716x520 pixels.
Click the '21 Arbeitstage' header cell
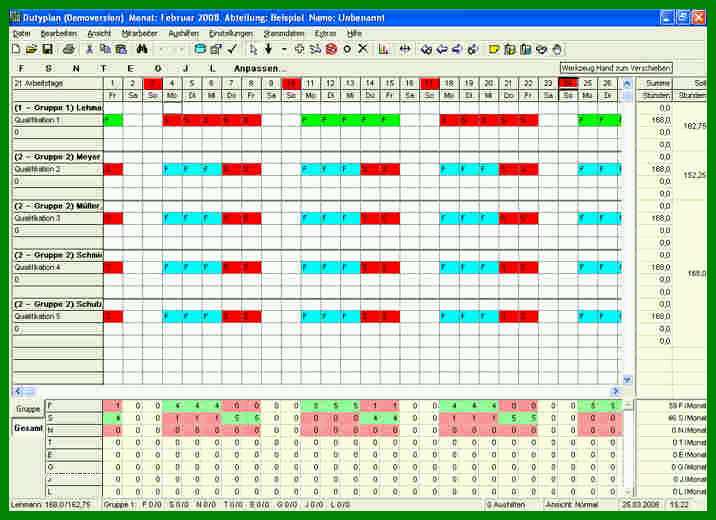58,84
